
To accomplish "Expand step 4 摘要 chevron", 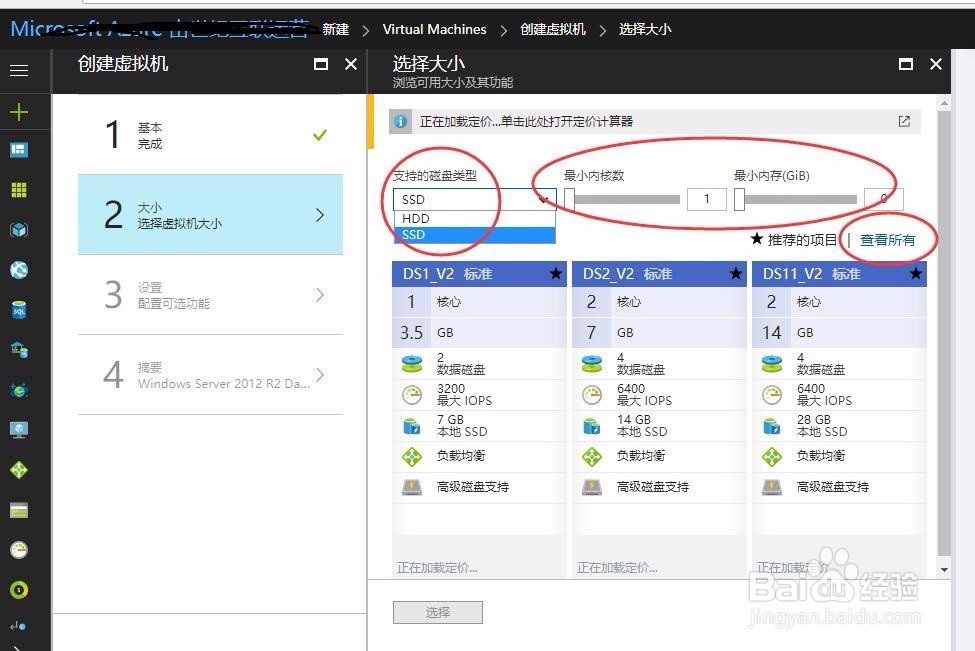I will 320,375.
